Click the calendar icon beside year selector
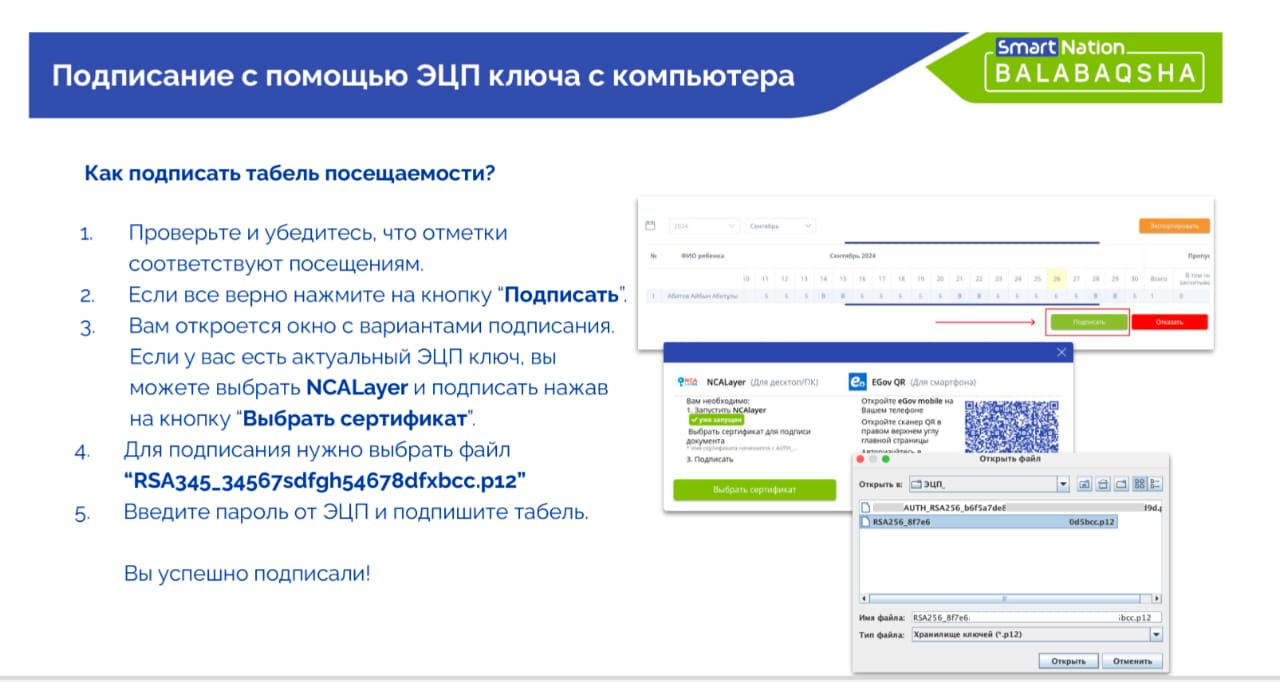Image resolution: width=1280 pixels, height=682 pixels. click(649, 226)
